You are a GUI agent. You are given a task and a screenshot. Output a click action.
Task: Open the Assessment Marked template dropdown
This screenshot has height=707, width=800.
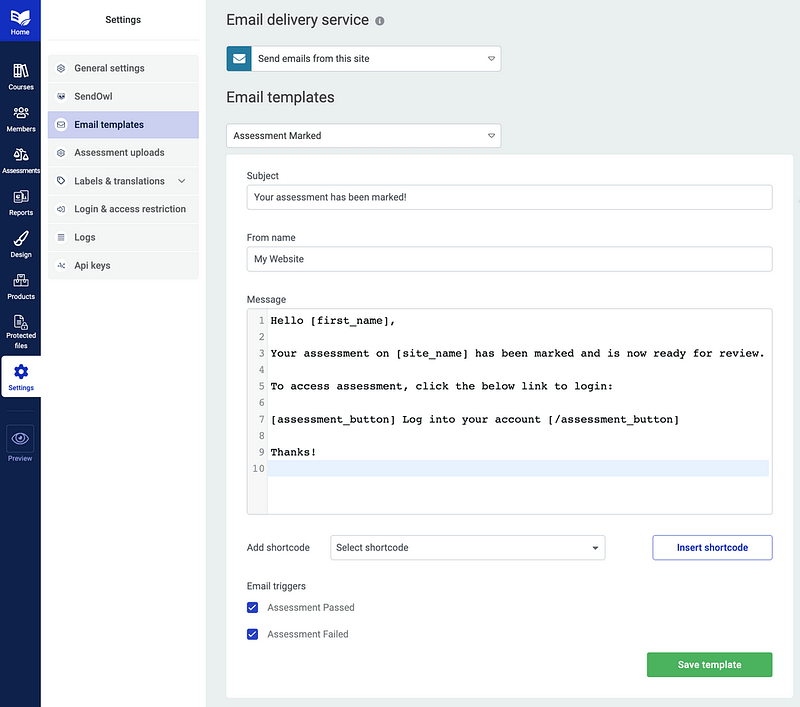click(x=364, y=135)
